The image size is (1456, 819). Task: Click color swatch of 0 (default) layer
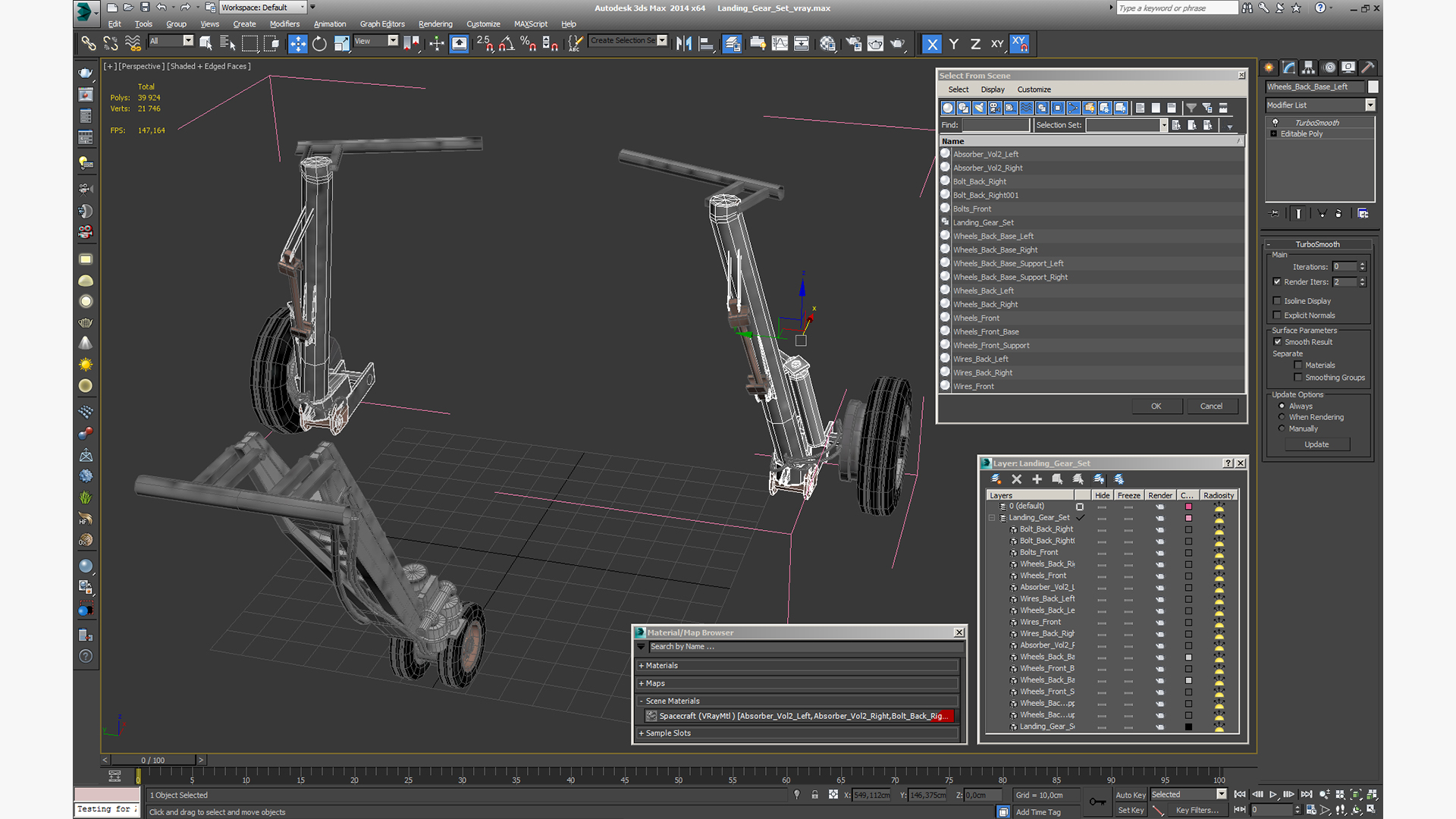[1188, 507]
